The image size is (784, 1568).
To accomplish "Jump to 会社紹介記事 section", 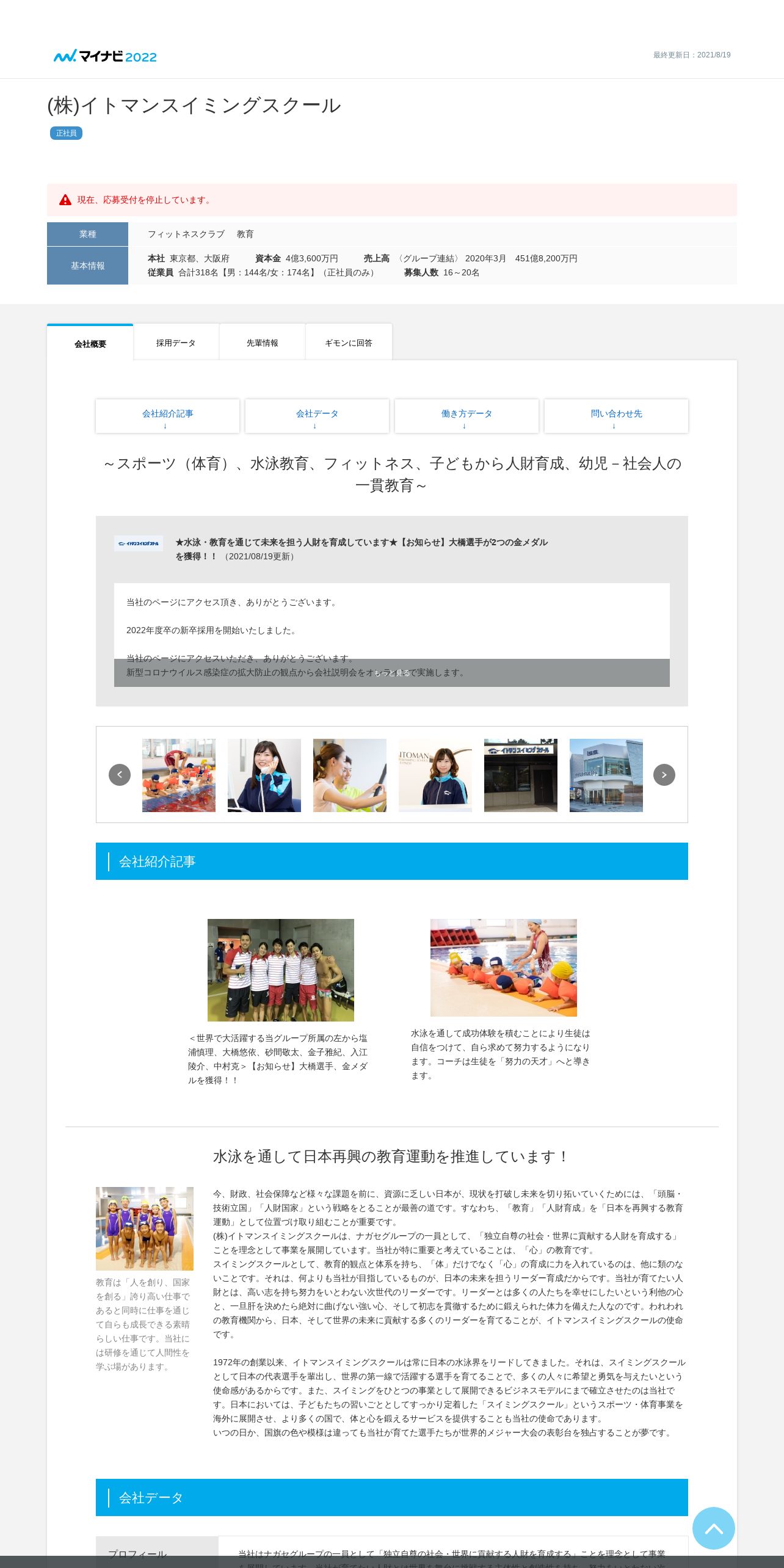I will (x=168, y=416).
